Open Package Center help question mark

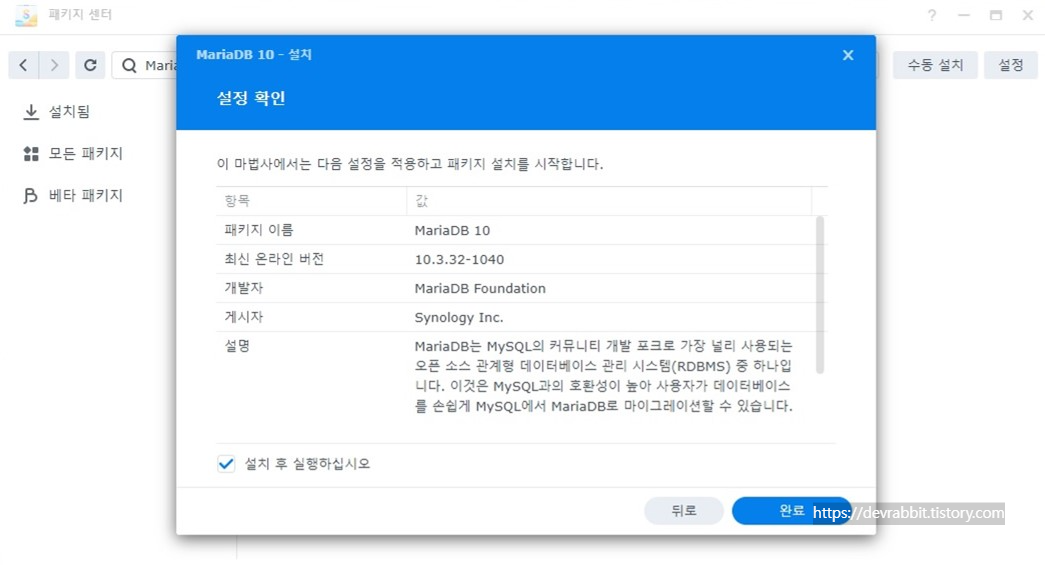932,15
